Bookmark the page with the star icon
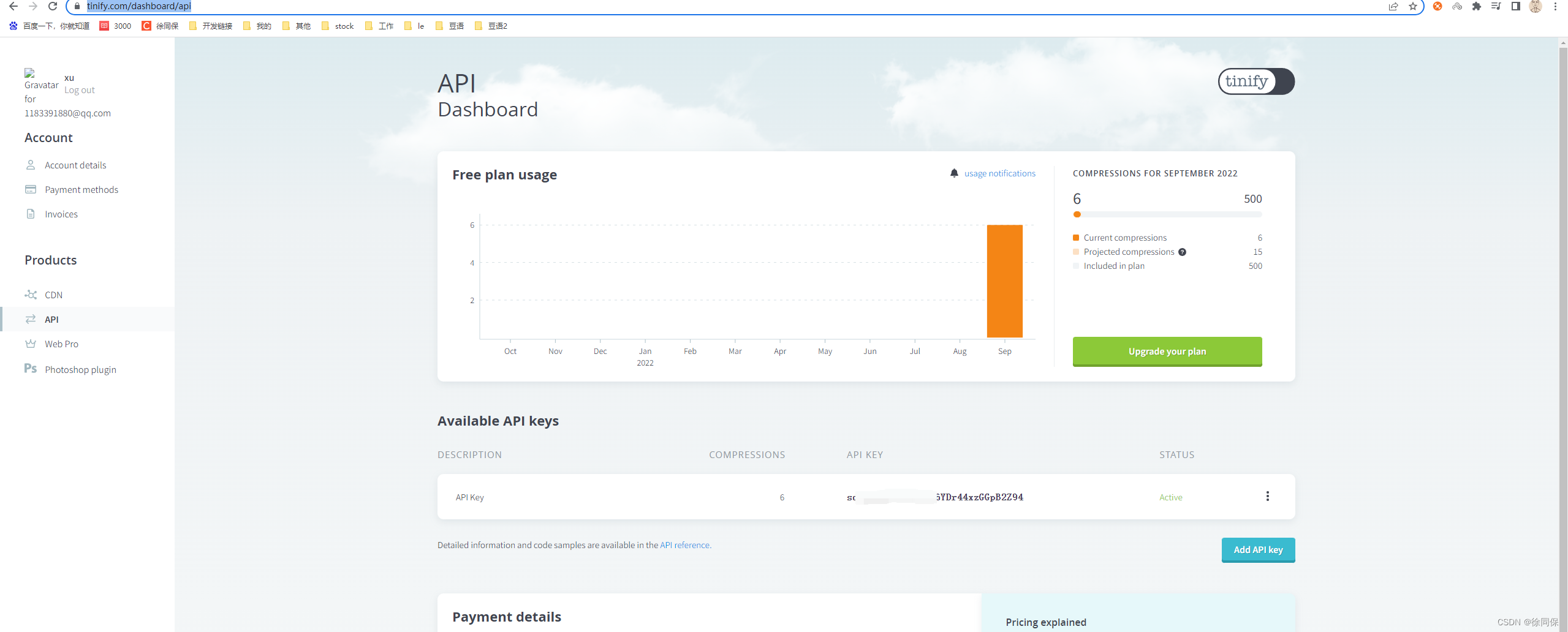 pos(1413,6)
